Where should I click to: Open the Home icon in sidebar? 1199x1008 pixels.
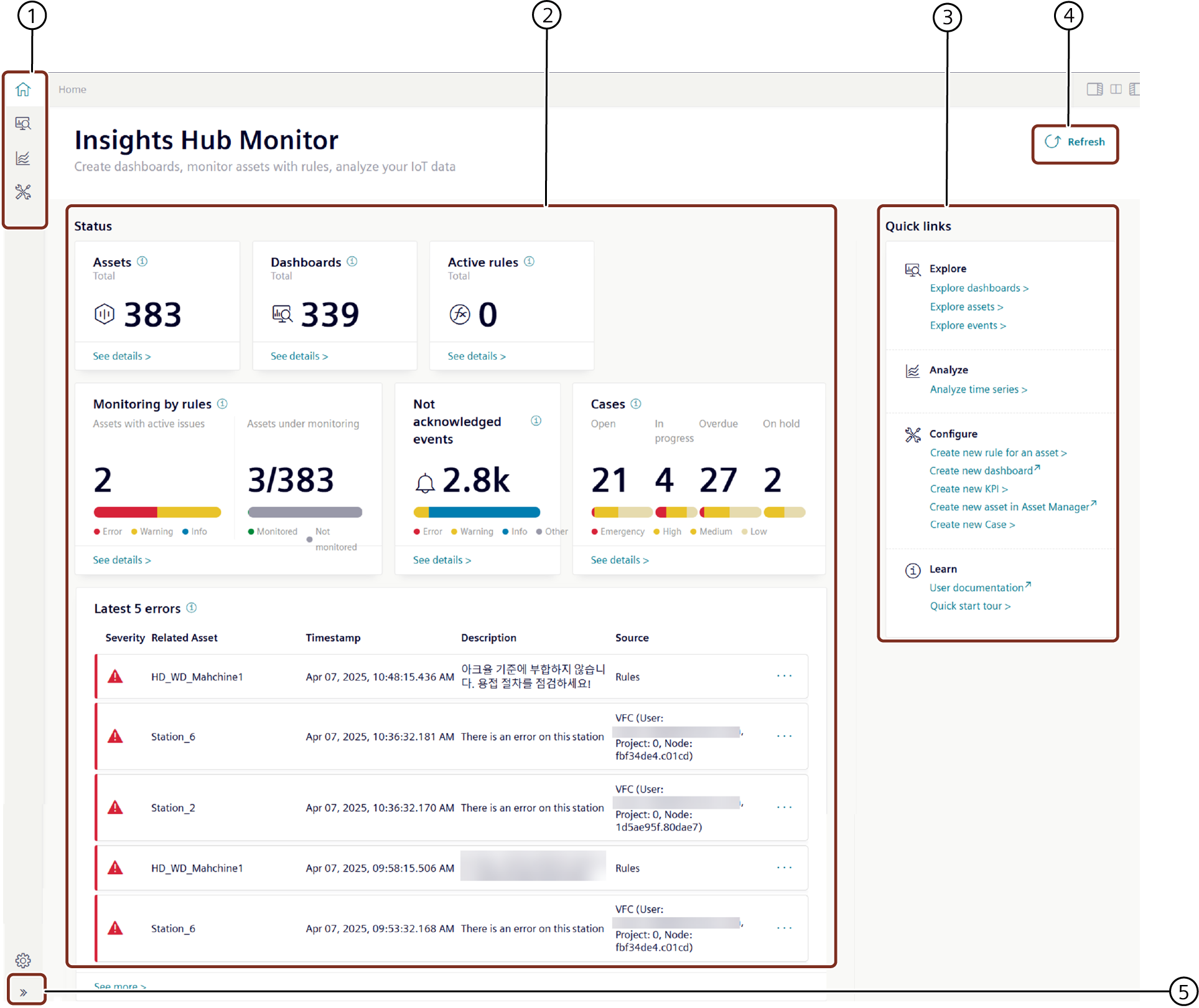point(23,90)
